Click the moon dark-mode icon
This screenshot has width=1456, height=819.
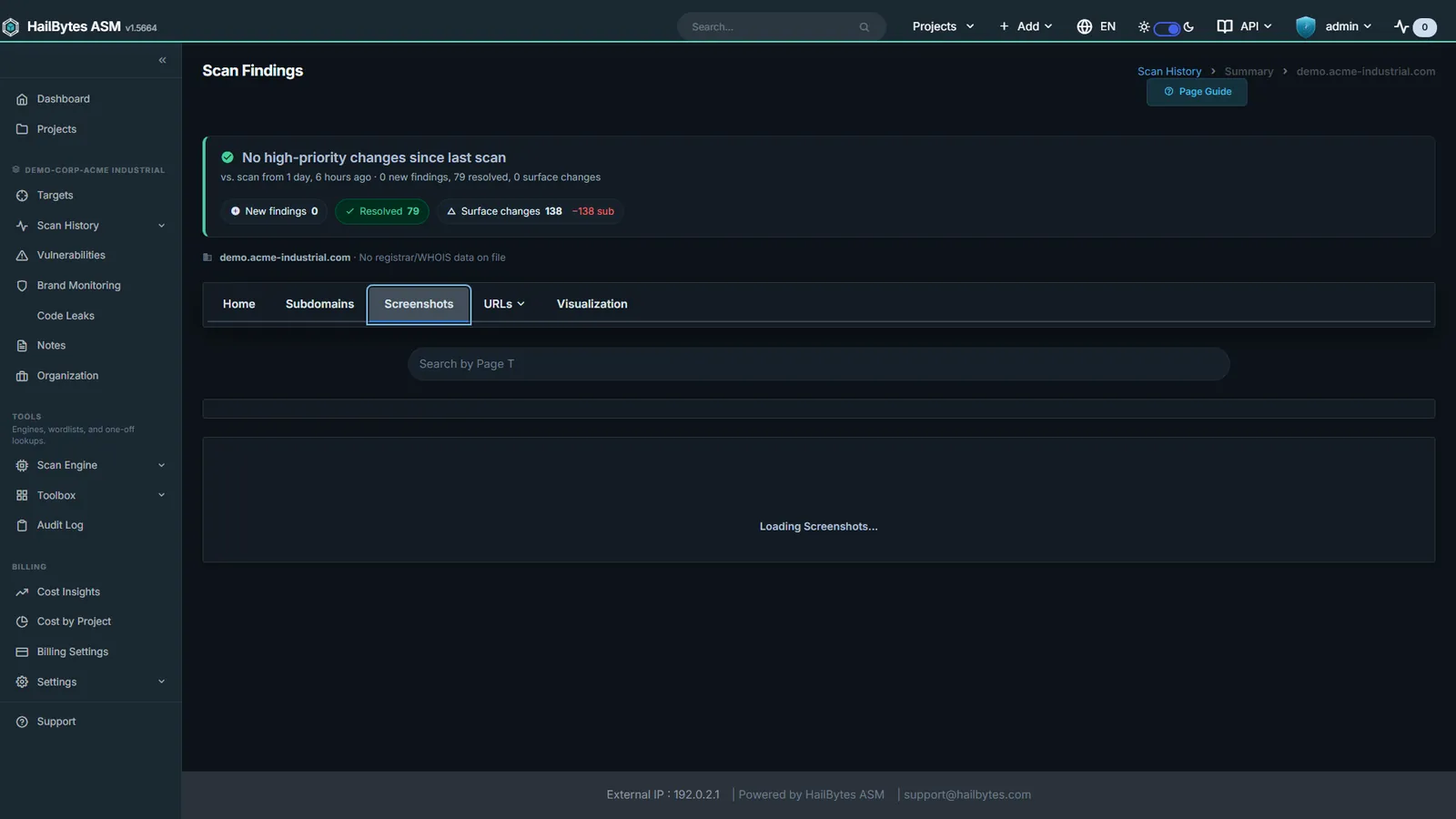tap(1188, 26)
